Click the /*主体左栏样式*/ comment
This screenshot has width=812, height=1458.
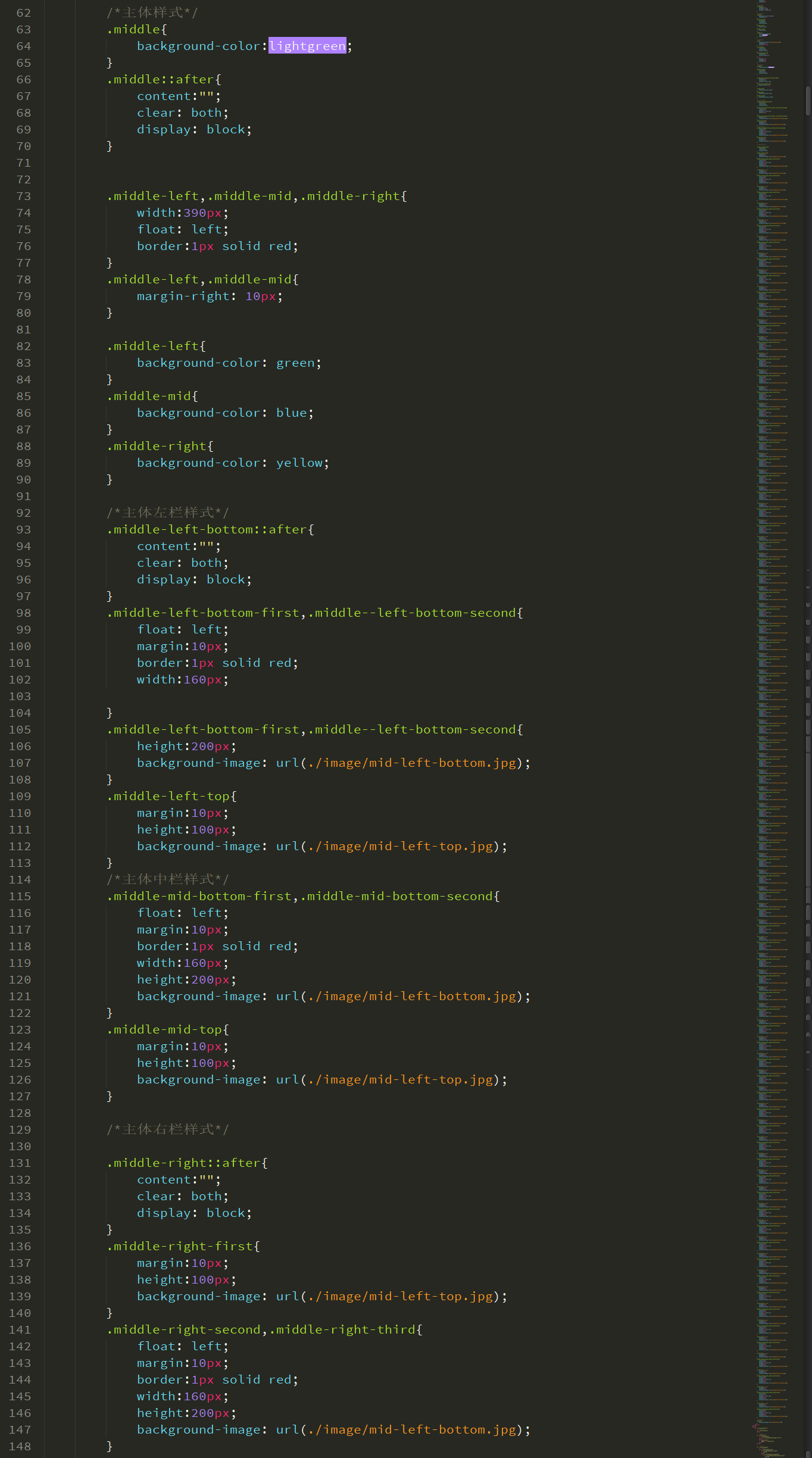coord(168,513)
